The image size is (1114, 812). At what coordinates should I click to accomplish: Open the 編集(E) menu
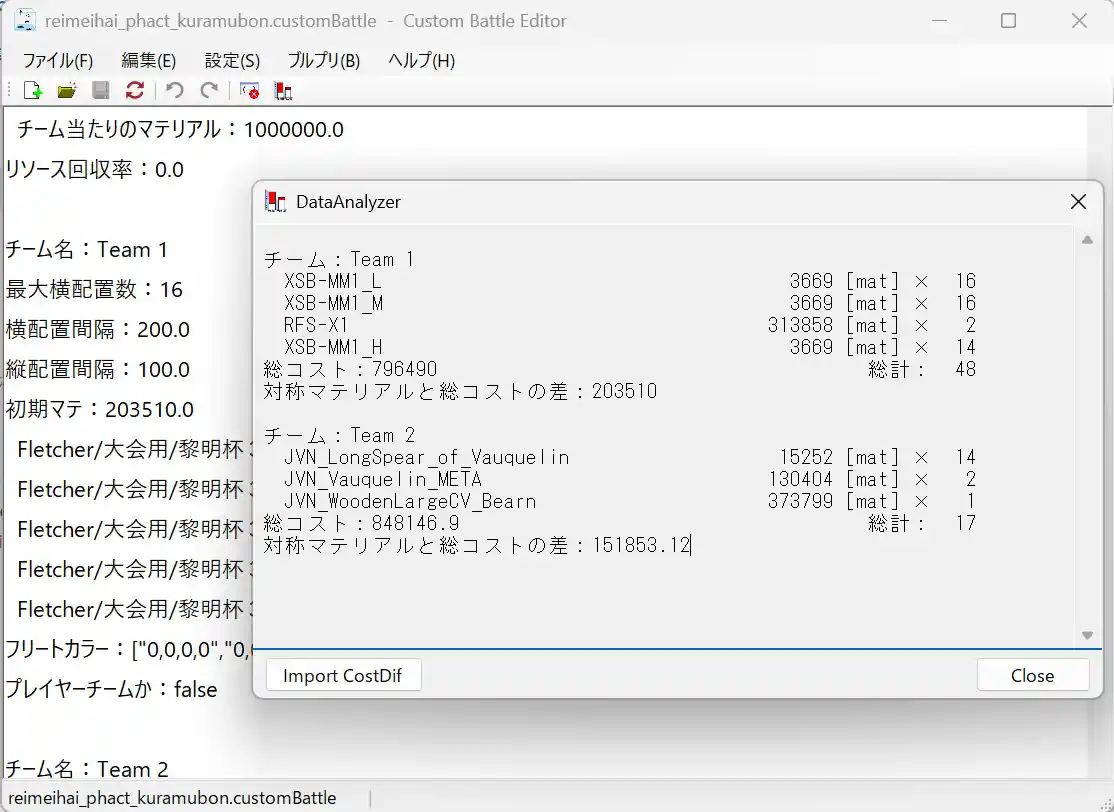(148, 60)
